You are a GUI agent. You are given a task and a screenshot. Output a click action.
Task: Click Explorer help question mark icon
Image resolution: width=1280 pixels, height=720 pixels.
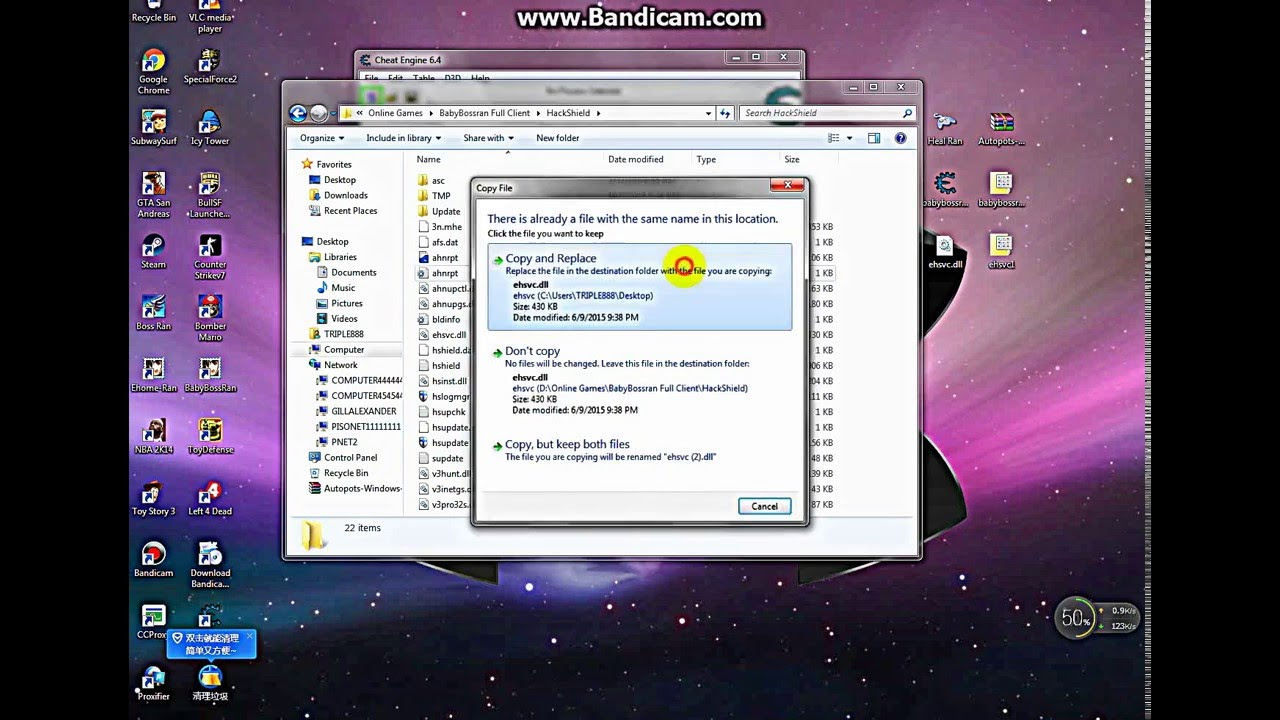pos(900,138)
